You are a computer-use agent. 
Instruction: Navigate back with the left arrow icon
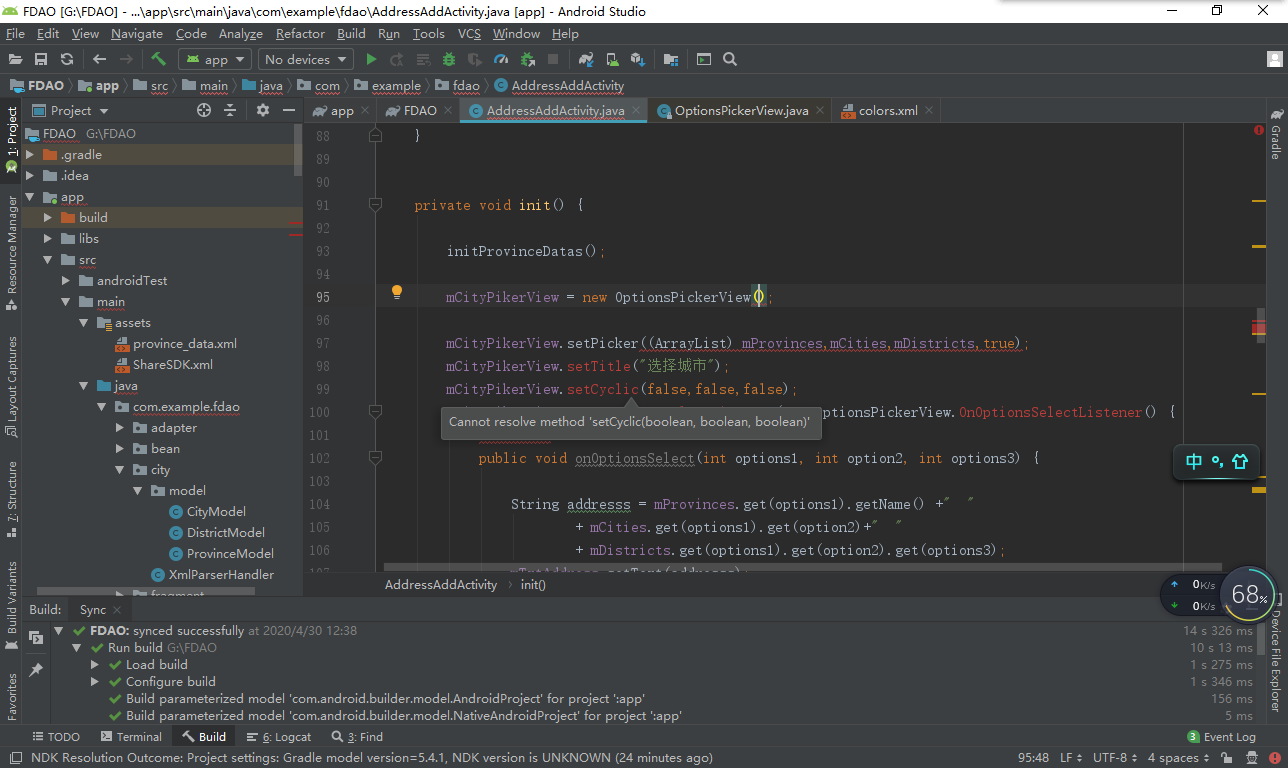tap(99, 59)
